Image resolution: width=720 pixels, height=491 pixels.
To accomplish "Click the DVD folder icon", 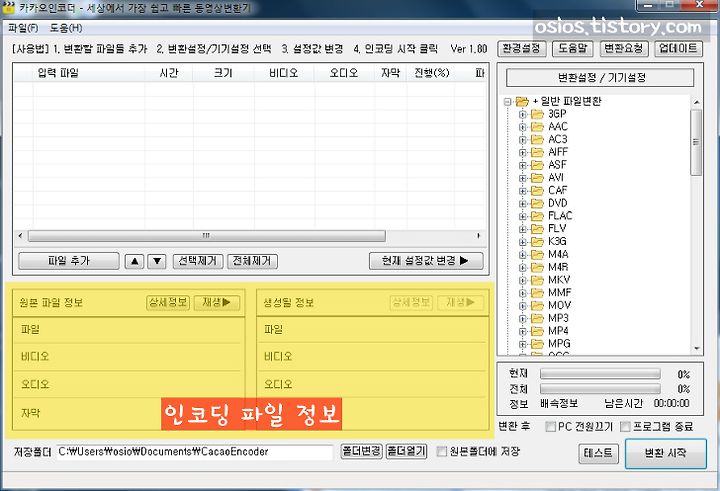I will coord(537,203).
